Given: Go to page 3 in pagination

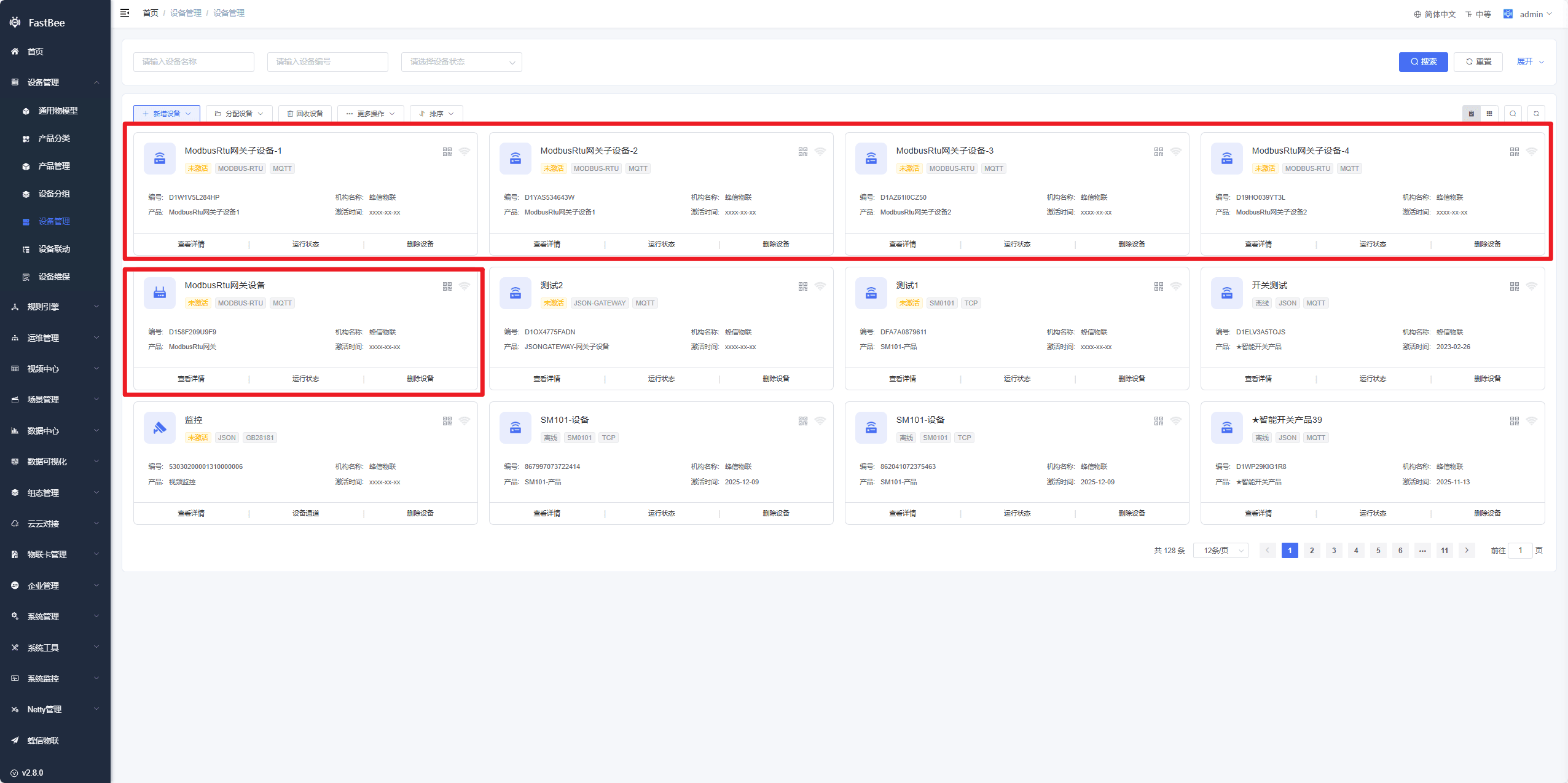Looking at the screenshot, I should point(1334,551).
